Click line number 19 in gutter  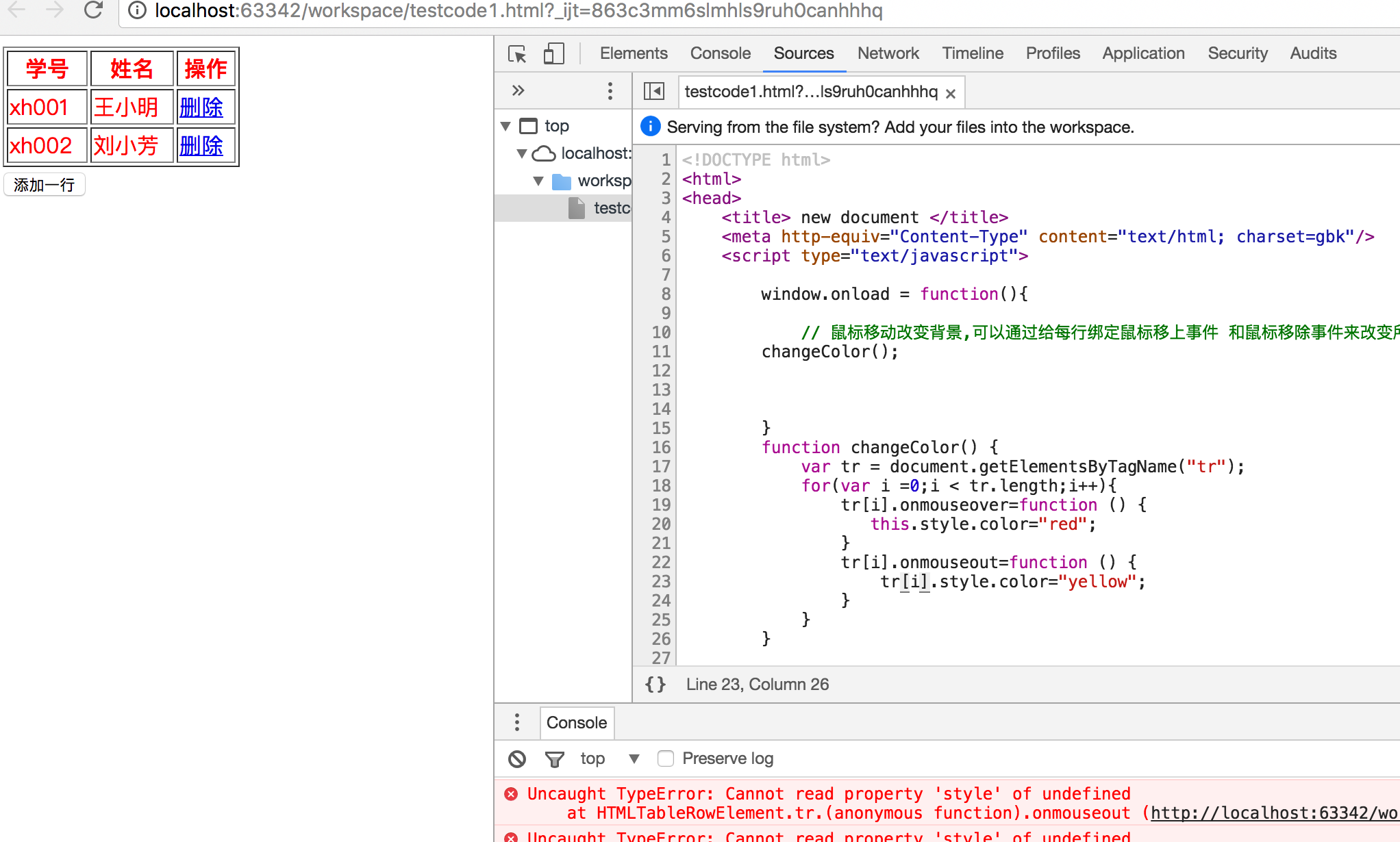point(661,505)
